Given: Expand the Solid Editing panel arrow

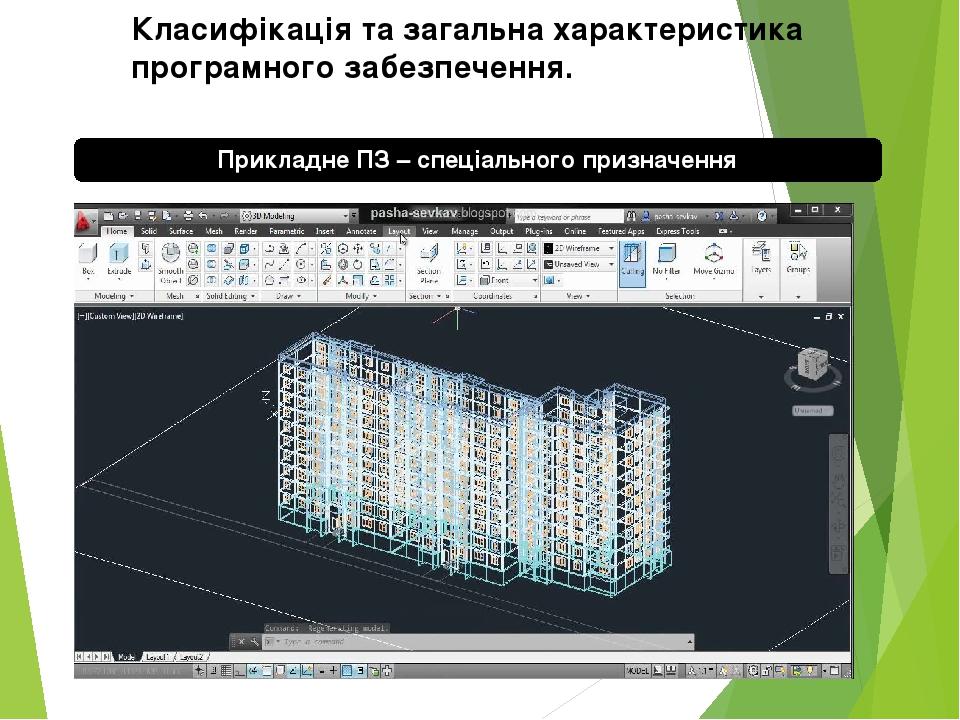Looking at the screenshot, I should 253,296.
